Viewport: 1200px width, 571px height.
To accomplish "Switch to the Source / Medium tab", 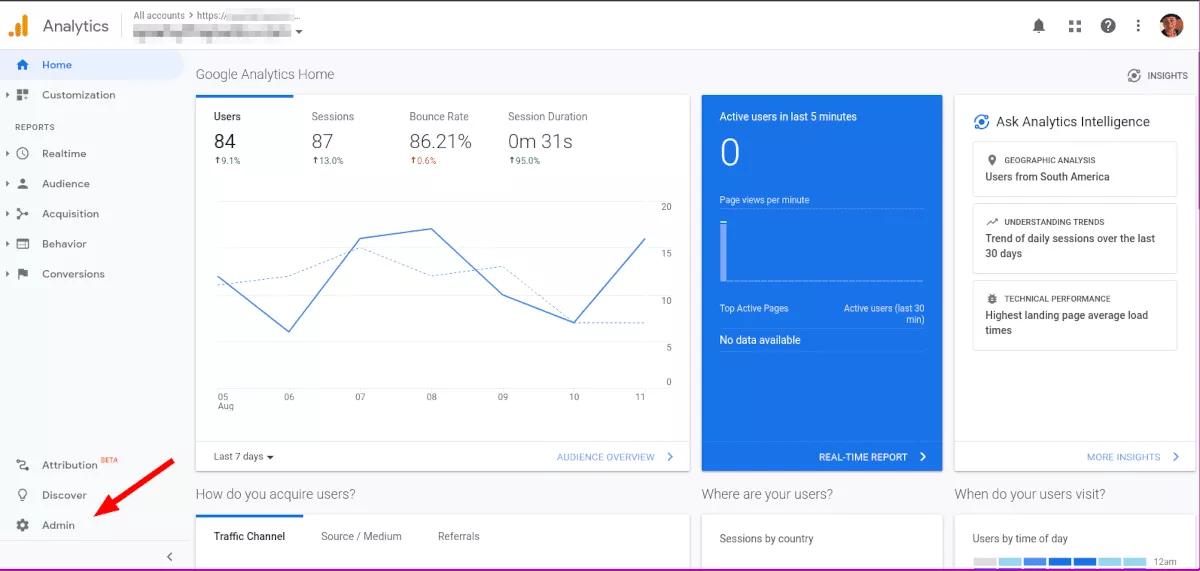I will [x=361, y=537].
